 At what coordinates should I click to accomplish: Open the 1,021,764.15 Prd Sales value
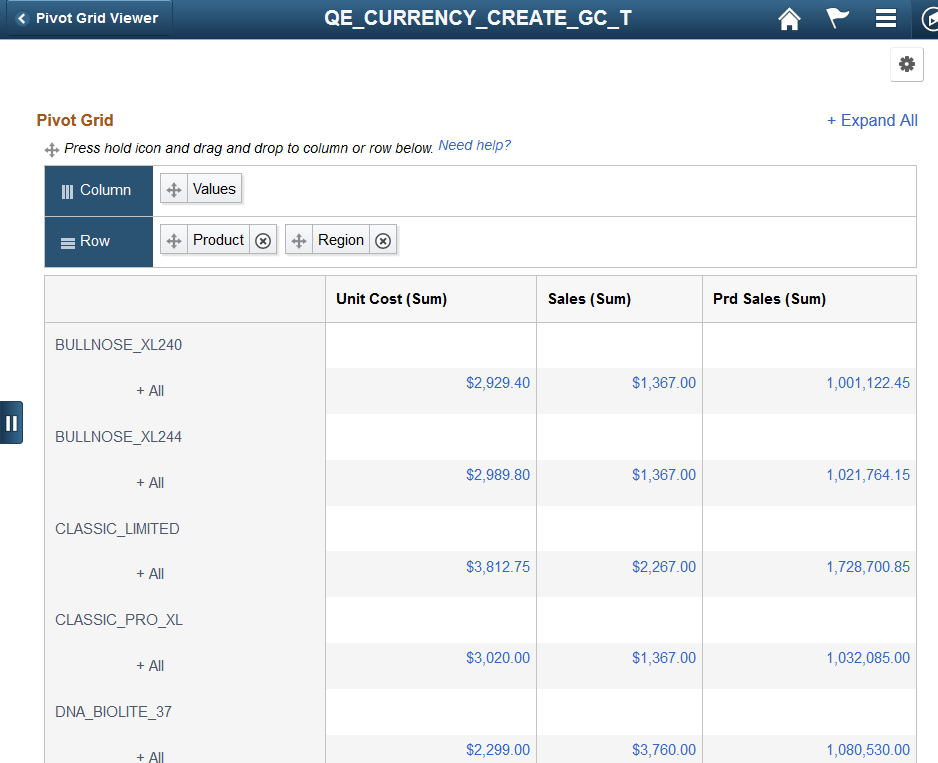click(868, 475)
